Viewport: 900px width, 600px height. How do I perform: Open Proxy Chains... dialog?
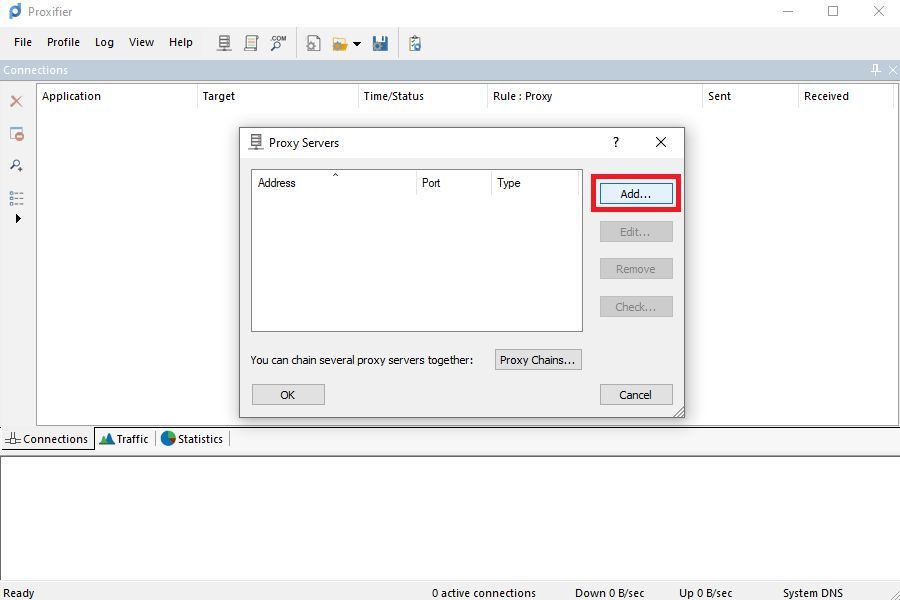coord(538,360)
